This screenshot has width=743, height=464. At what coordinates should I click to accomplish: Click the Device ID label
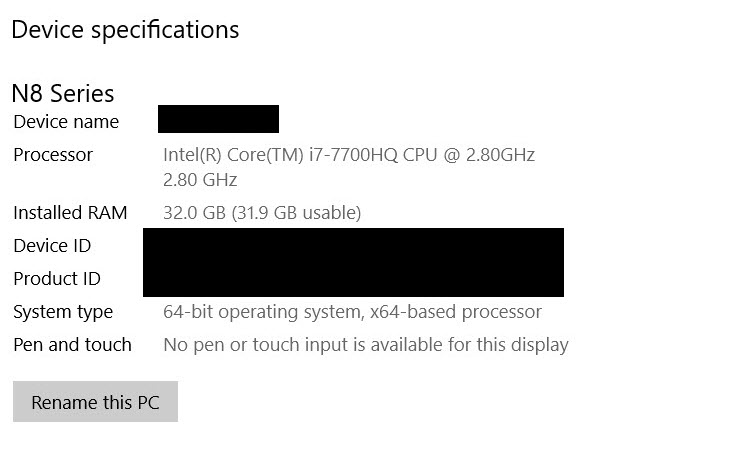(x=52, y=246)
